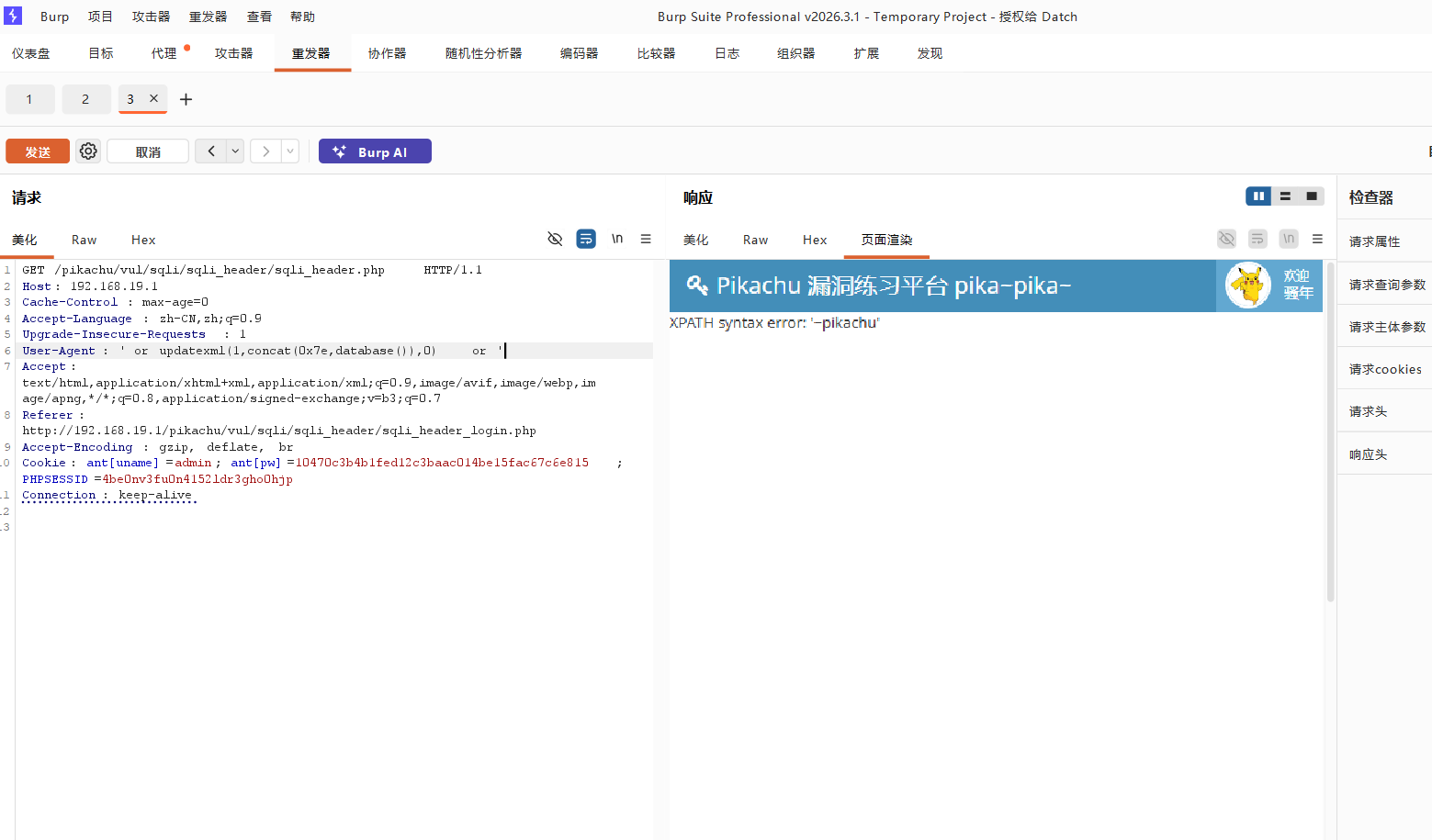
Task: Click the 取消 cancel button
Action: point(148,151)
